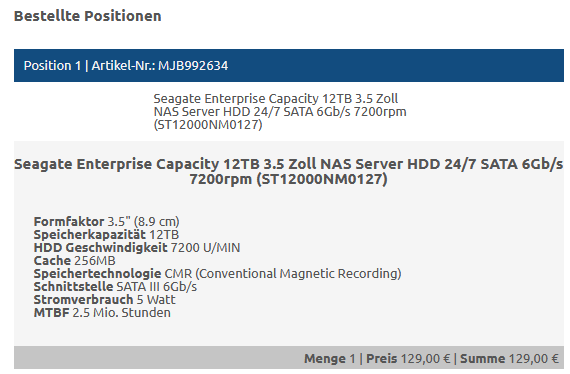Click the Cache 256MB specification
Screen dimensions: 570x374
coord(75,261)
